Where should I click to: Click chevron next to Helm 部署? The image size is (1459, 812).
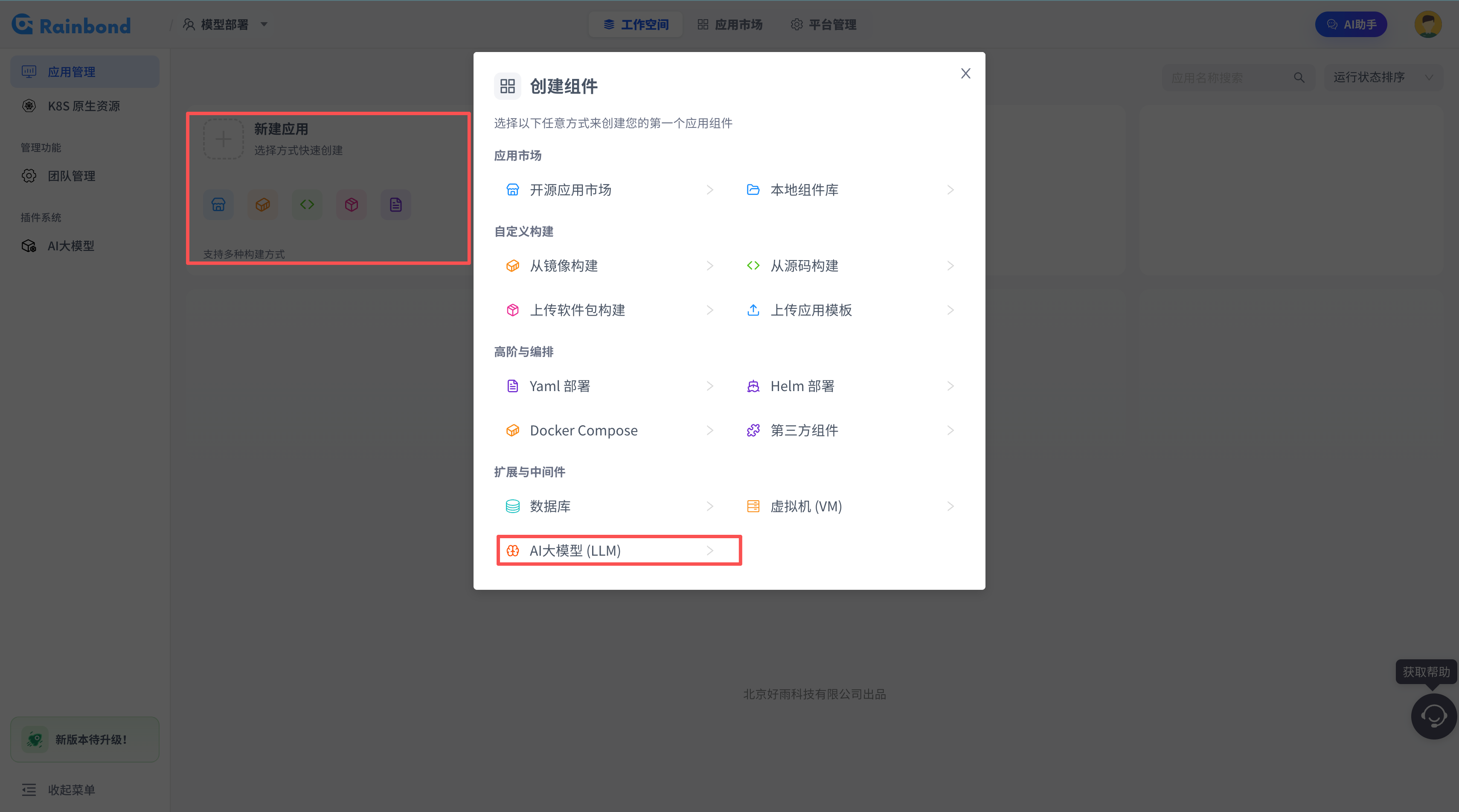click(x=950, y=386)
